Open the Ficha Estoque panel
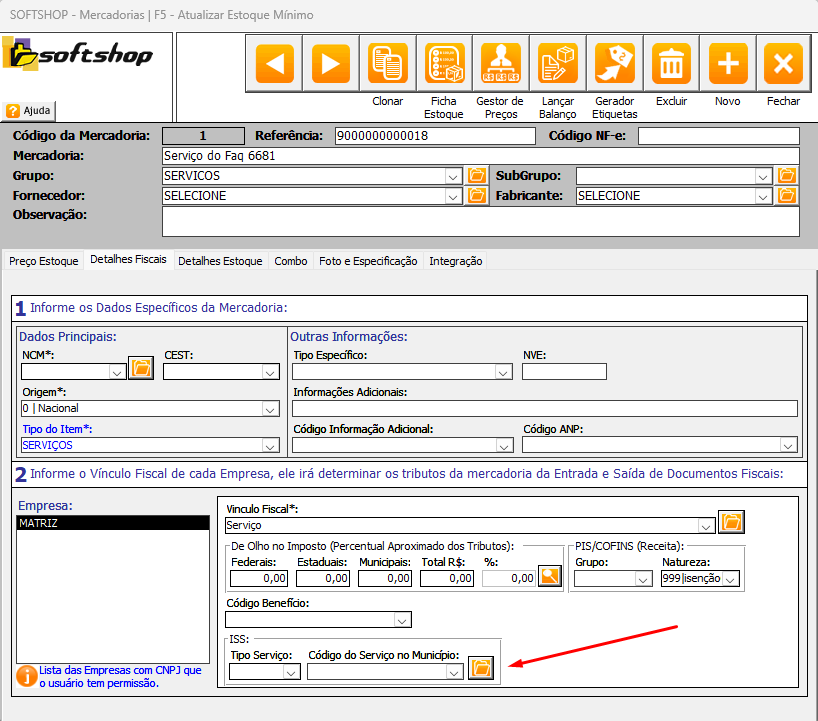This screenshot has height=721, width=818. click(x=444, y=62)
